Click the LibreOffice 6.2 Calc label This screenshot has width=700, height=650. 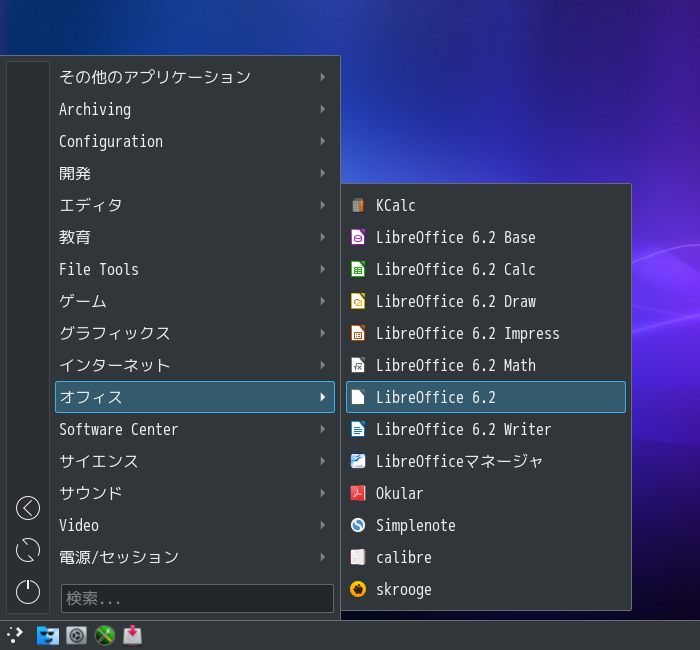(x=455, y=269)
